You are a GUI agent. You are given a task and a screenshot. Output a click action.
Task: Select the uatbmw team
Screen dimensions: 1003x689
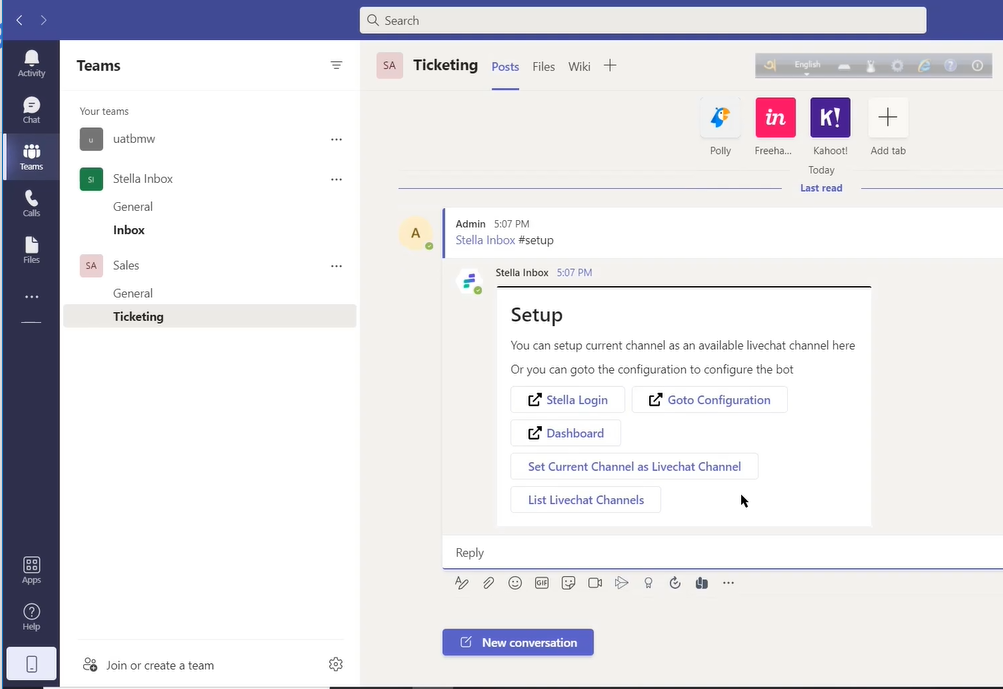coord(210,139)
